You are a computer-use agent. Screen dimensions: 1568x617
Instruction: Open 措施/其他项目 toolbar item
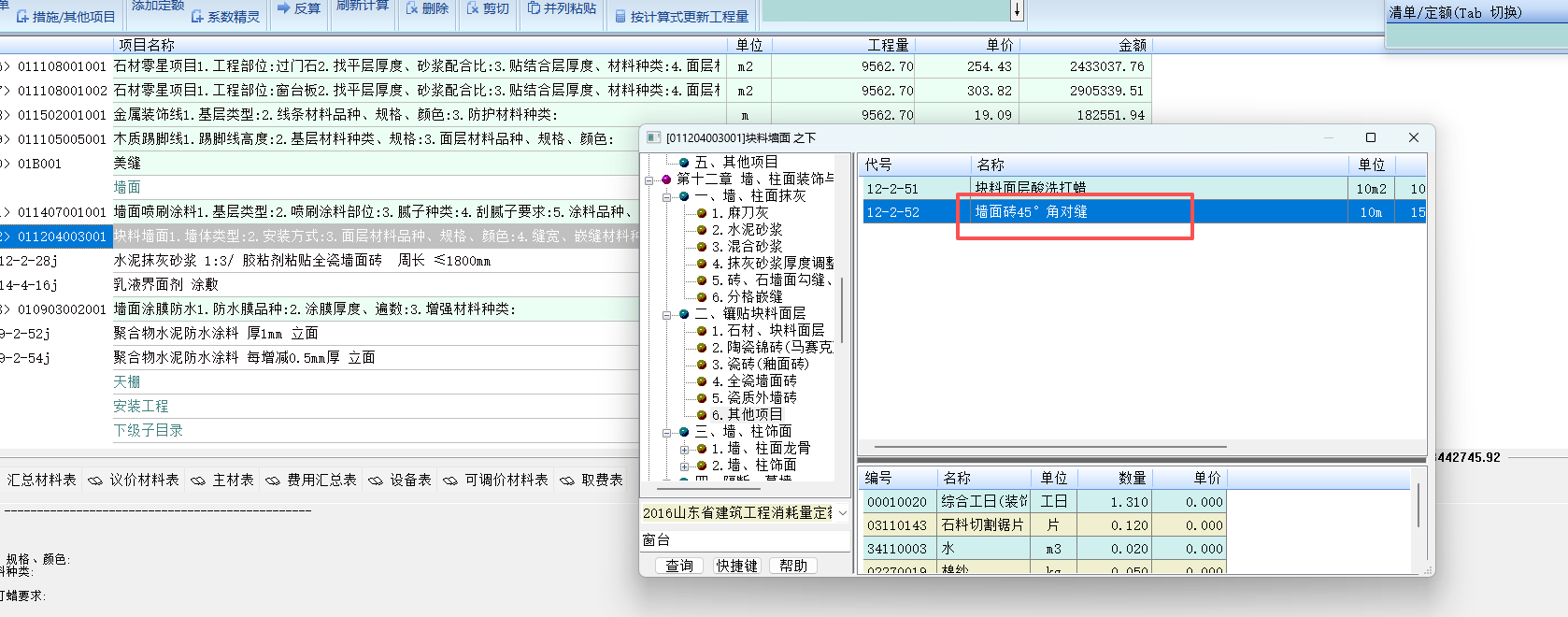point(65,16)
